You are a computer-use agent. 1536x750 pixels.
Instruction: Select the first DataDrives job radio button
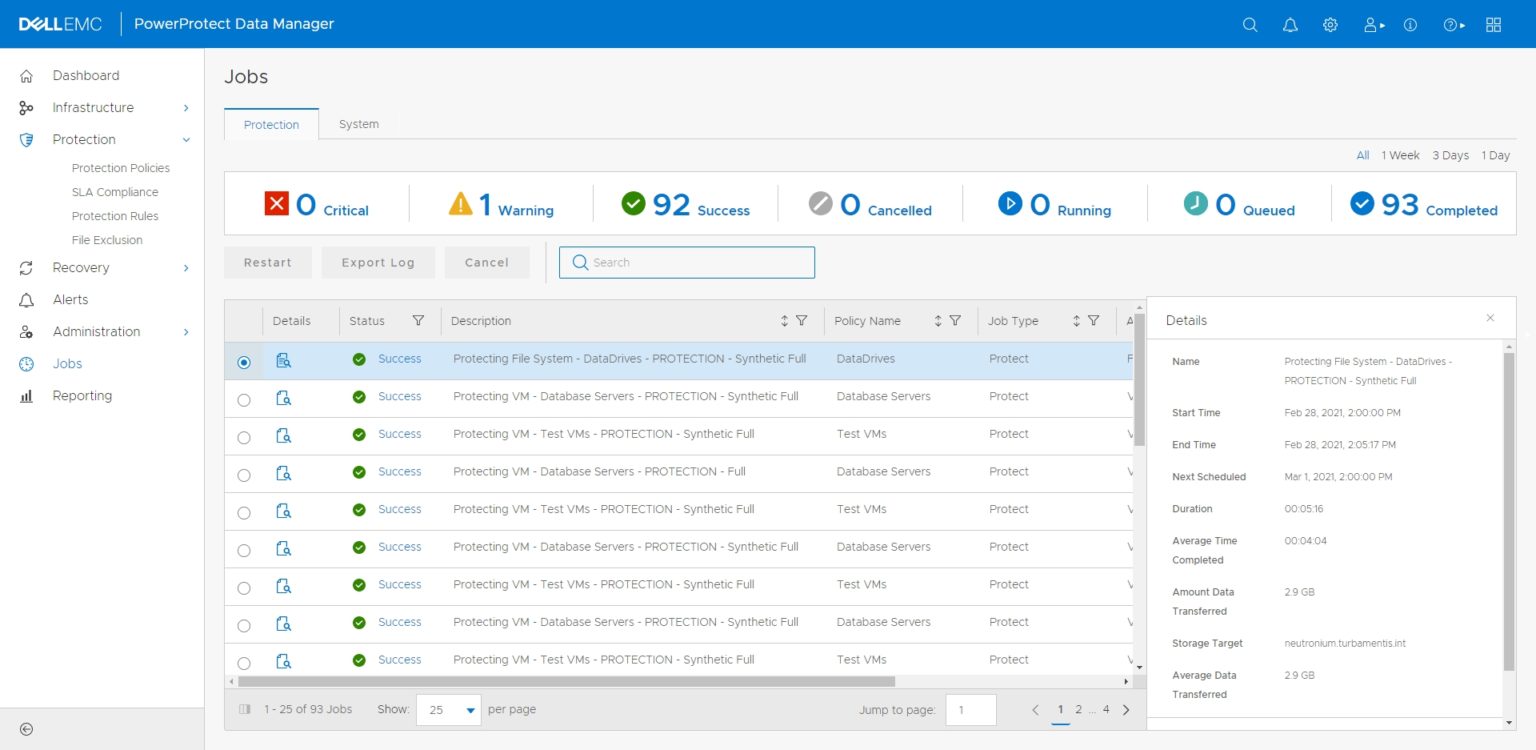click(243, 362)
